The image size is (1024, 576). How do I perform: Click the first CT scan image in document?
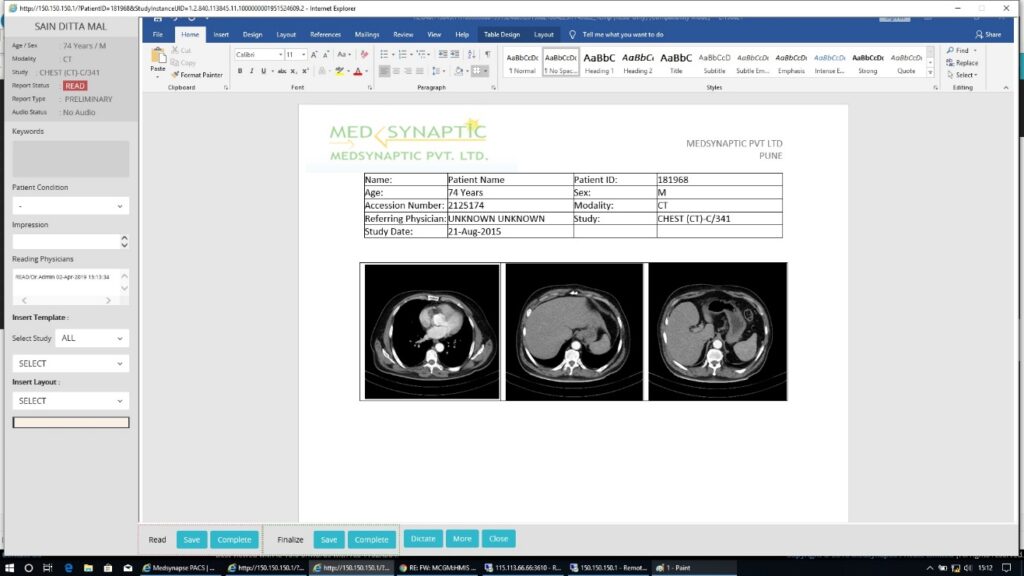[431, 331]
